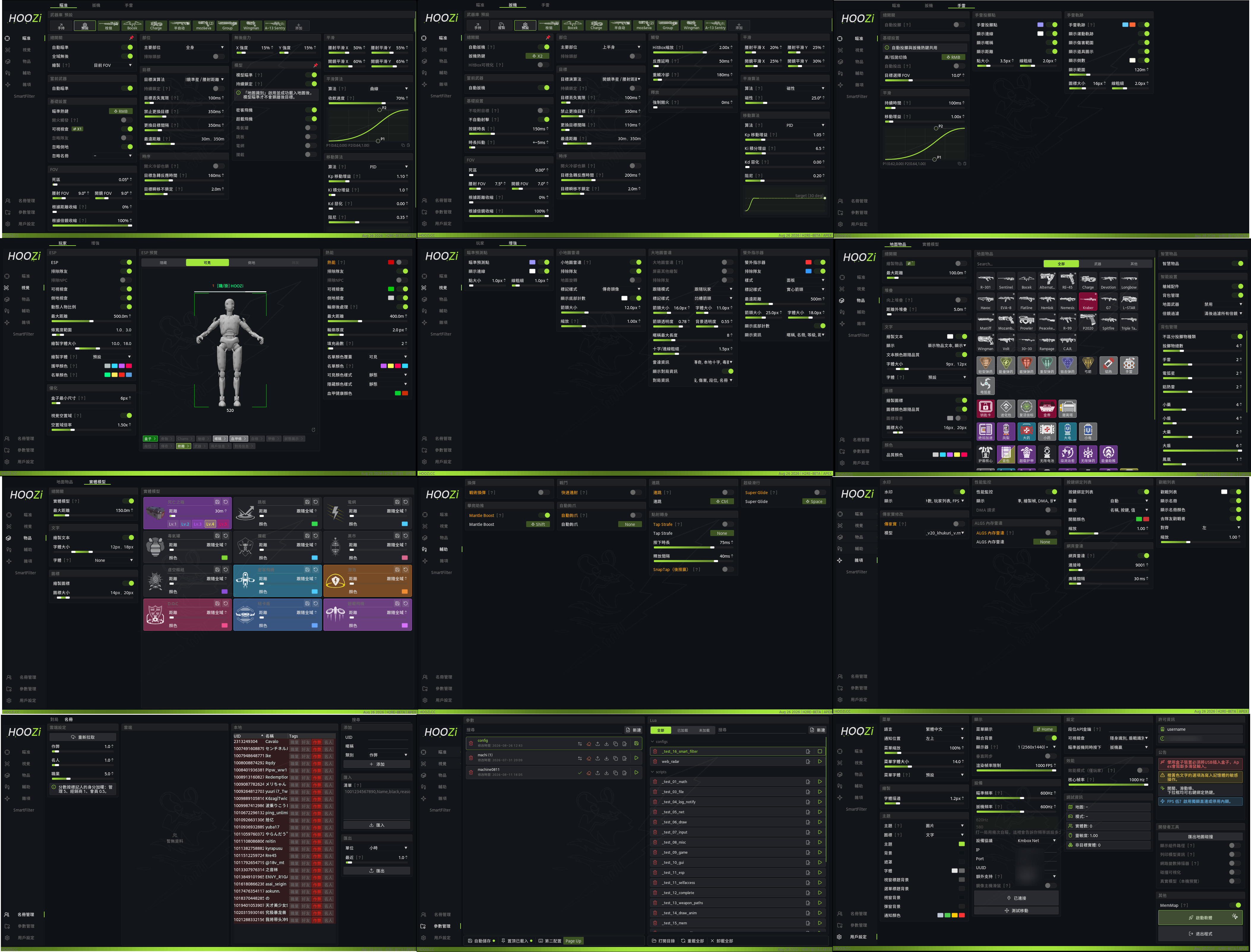The width and height of the screenshot is (1251, 952).
Task: Click the reset icon on 跳板 entity card
Action: tap(316, 502)
